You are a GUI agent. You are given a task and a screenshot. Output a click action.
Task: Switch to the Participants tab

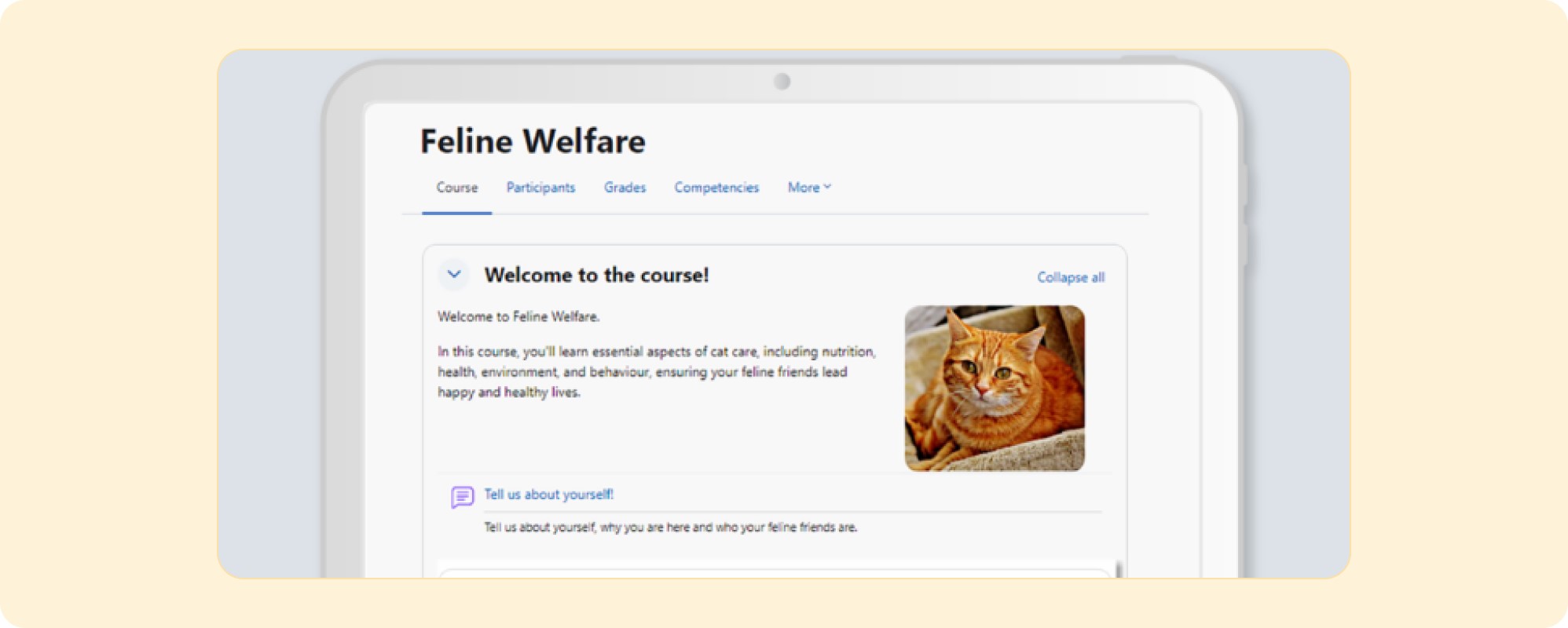[x=540, y=188]
